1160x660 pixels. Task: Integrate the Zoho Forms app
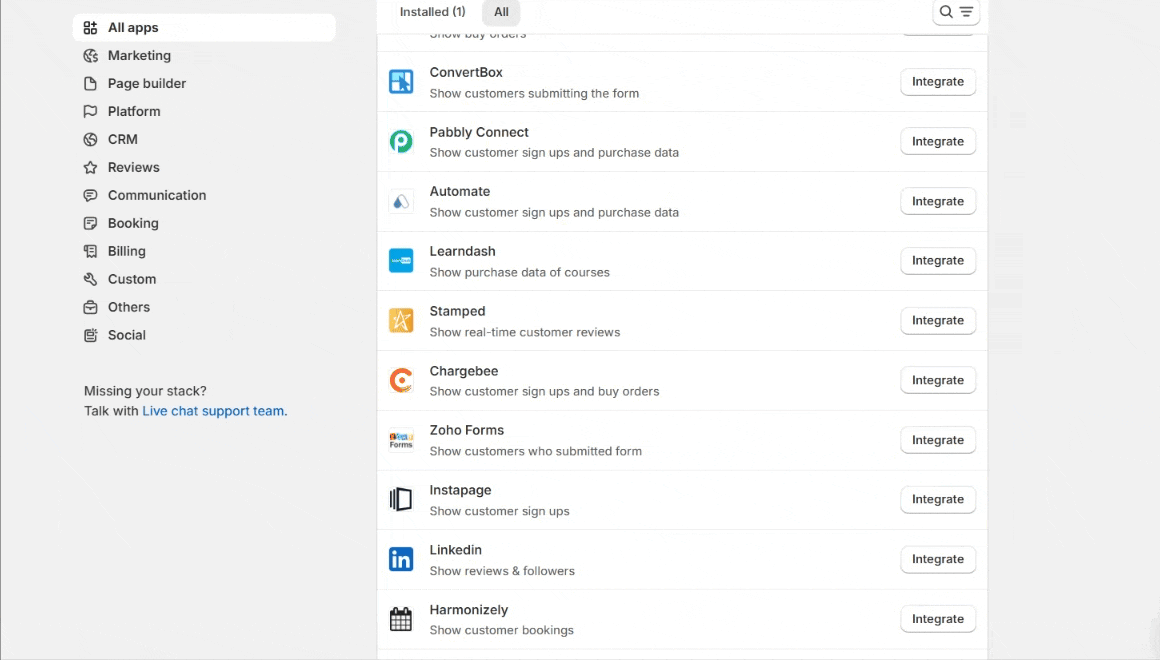tap(937, 440)
